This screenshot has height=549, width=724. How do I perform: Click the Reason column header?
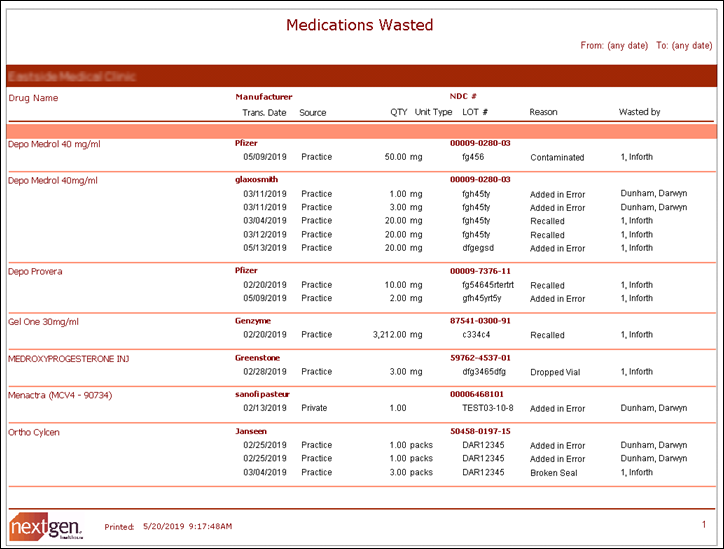(x=543, y=112)
